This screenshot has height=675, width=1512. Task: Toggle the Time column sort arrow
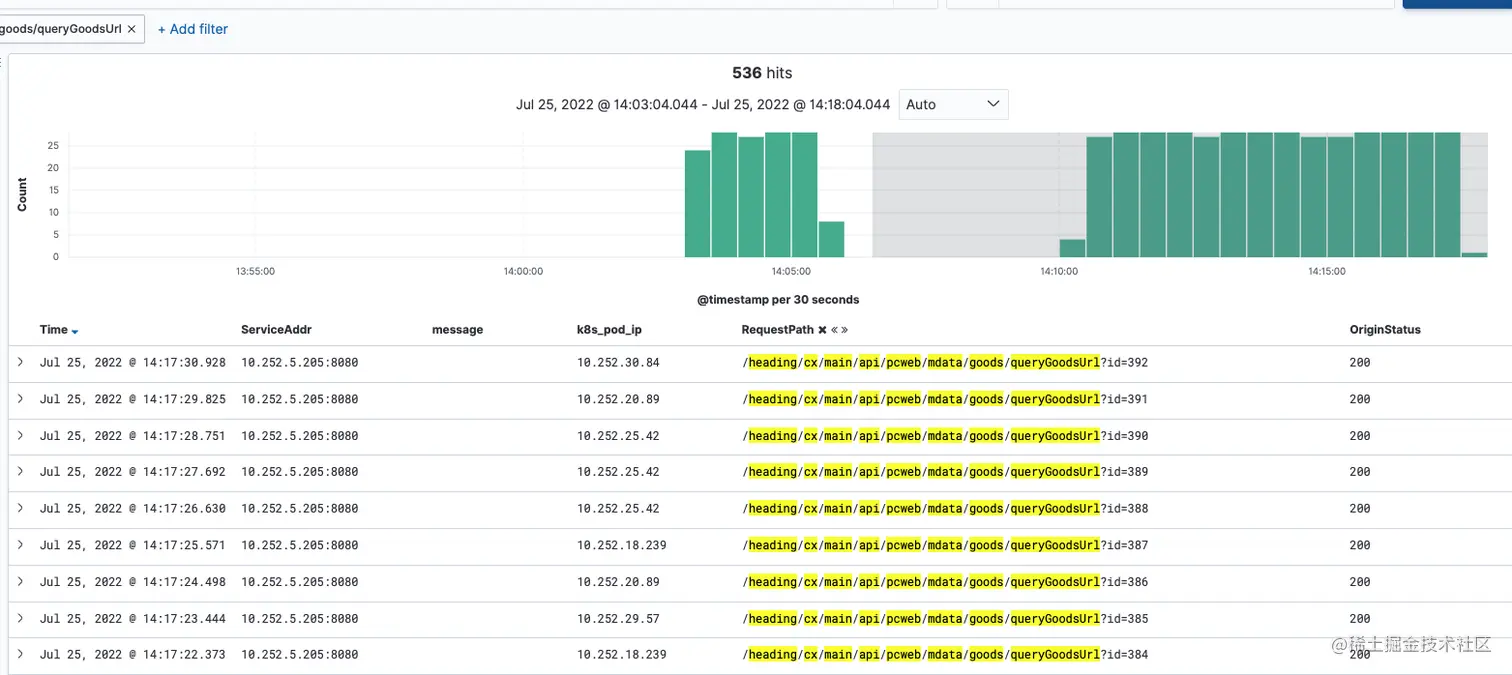(x=75, y=331)
